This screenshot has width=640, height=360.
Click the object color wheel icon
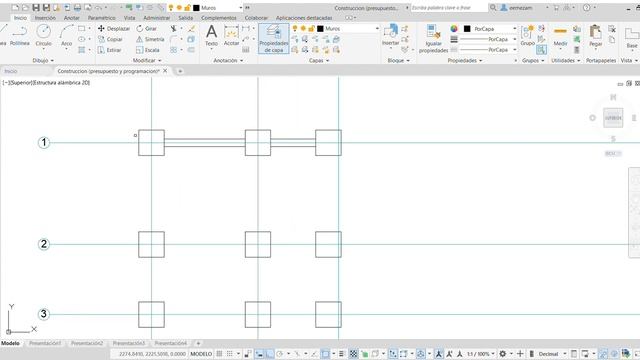click(x=454, y=29)
